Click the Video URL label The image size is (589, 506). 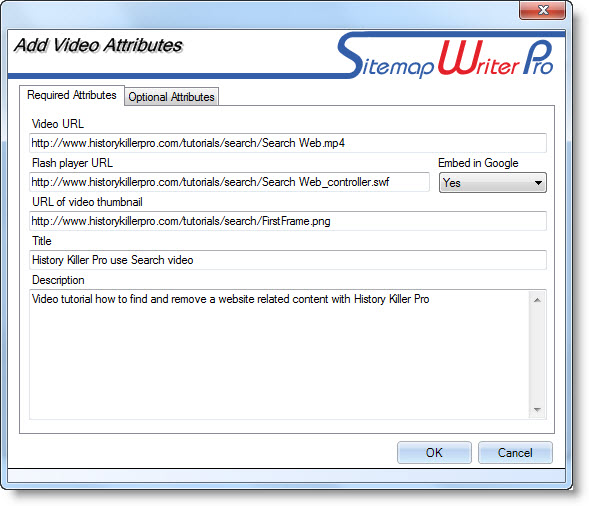click(x=58, y=124)
